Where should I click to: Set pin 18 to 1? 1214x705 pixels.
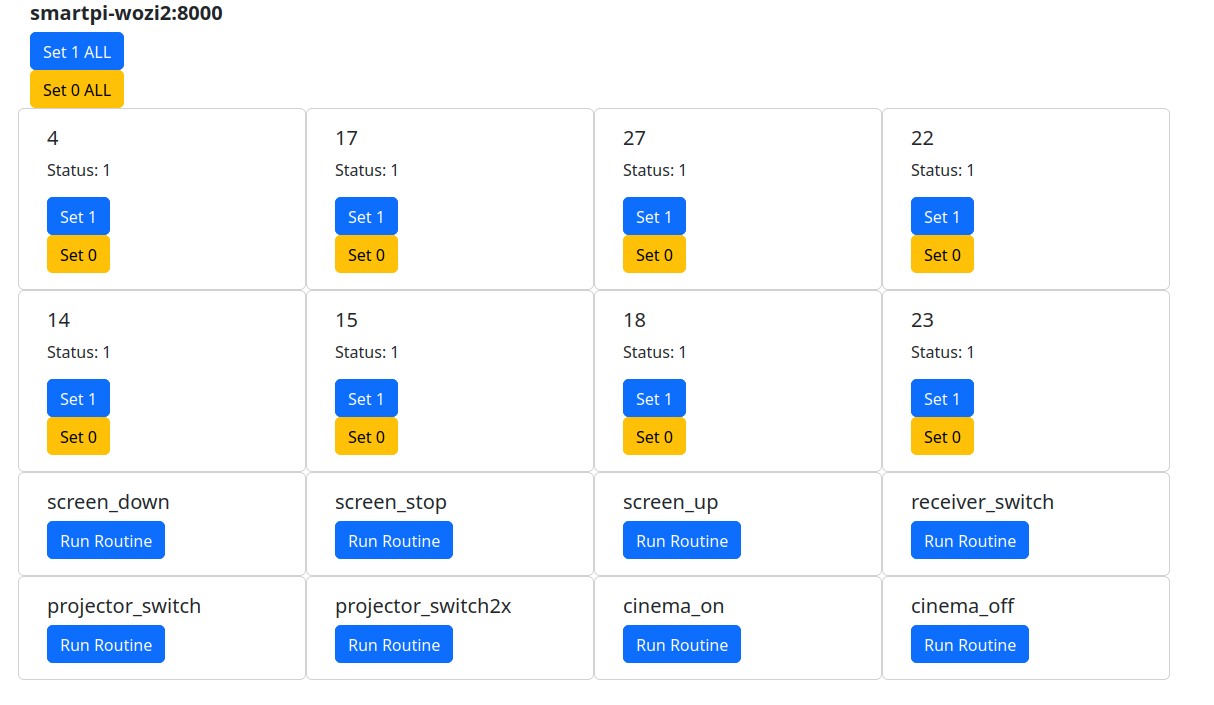pos(654,399)
